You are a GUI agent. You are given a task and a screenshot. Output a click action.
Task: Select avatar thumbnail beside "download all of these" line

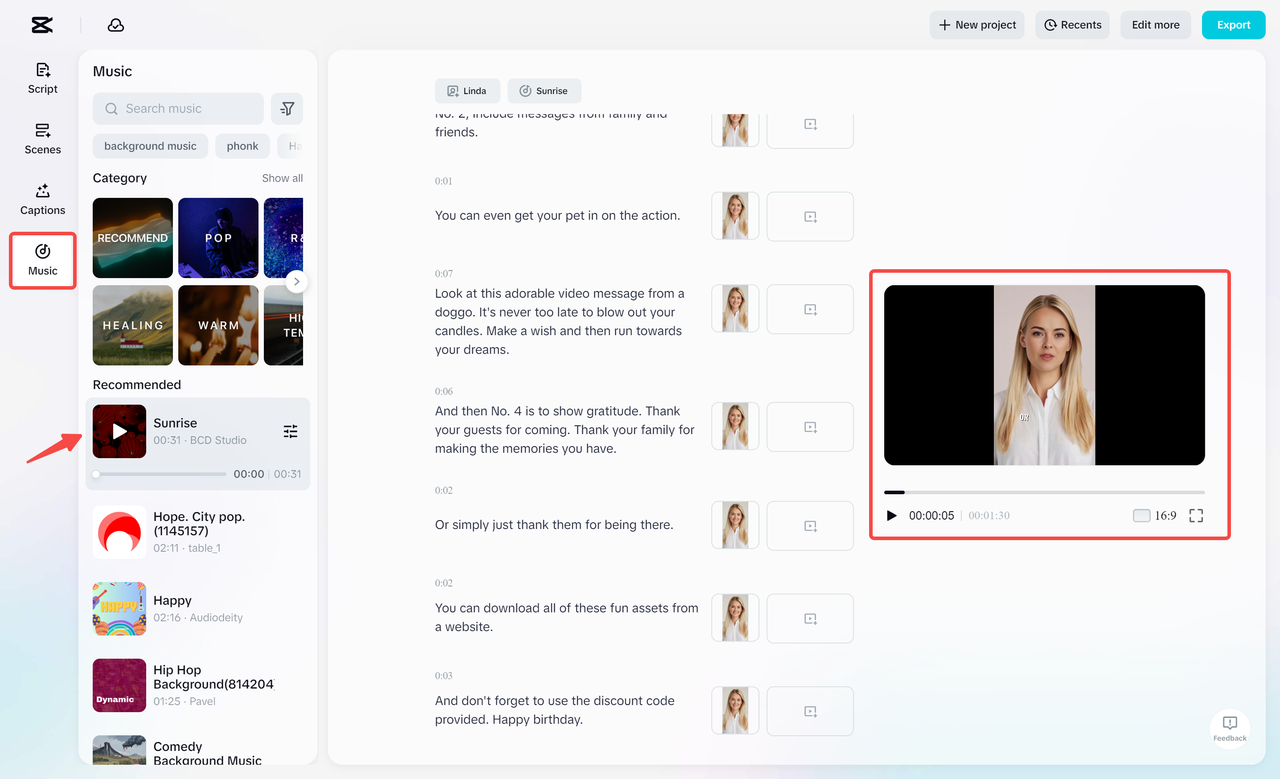click(x=735, y=618)
